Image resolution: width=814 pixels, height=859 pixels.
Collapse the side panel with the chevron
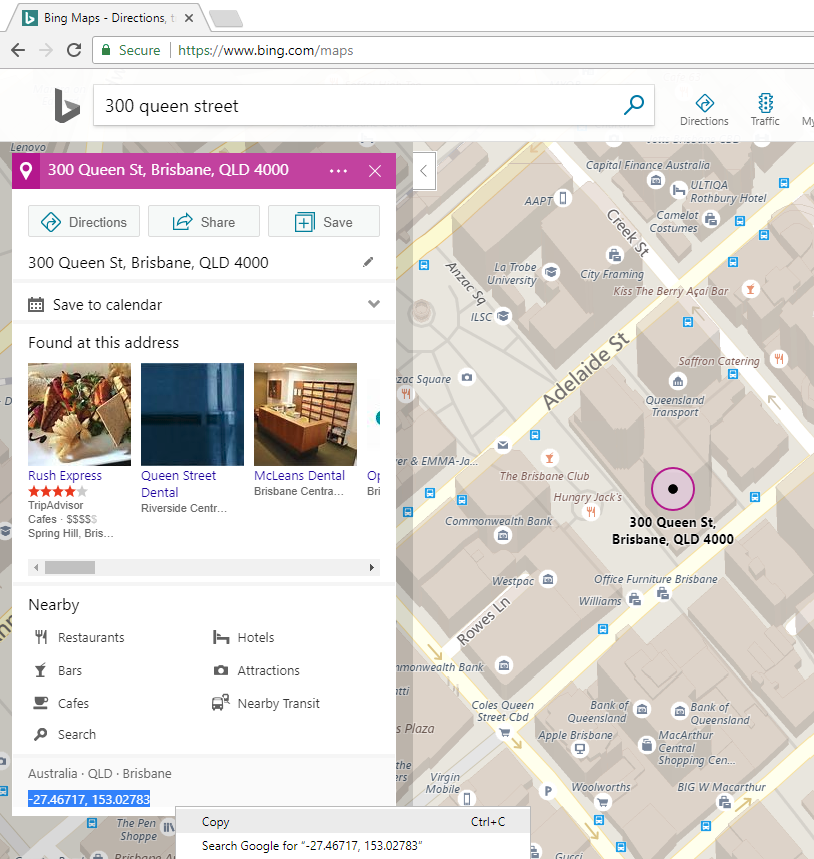[424, 171]
